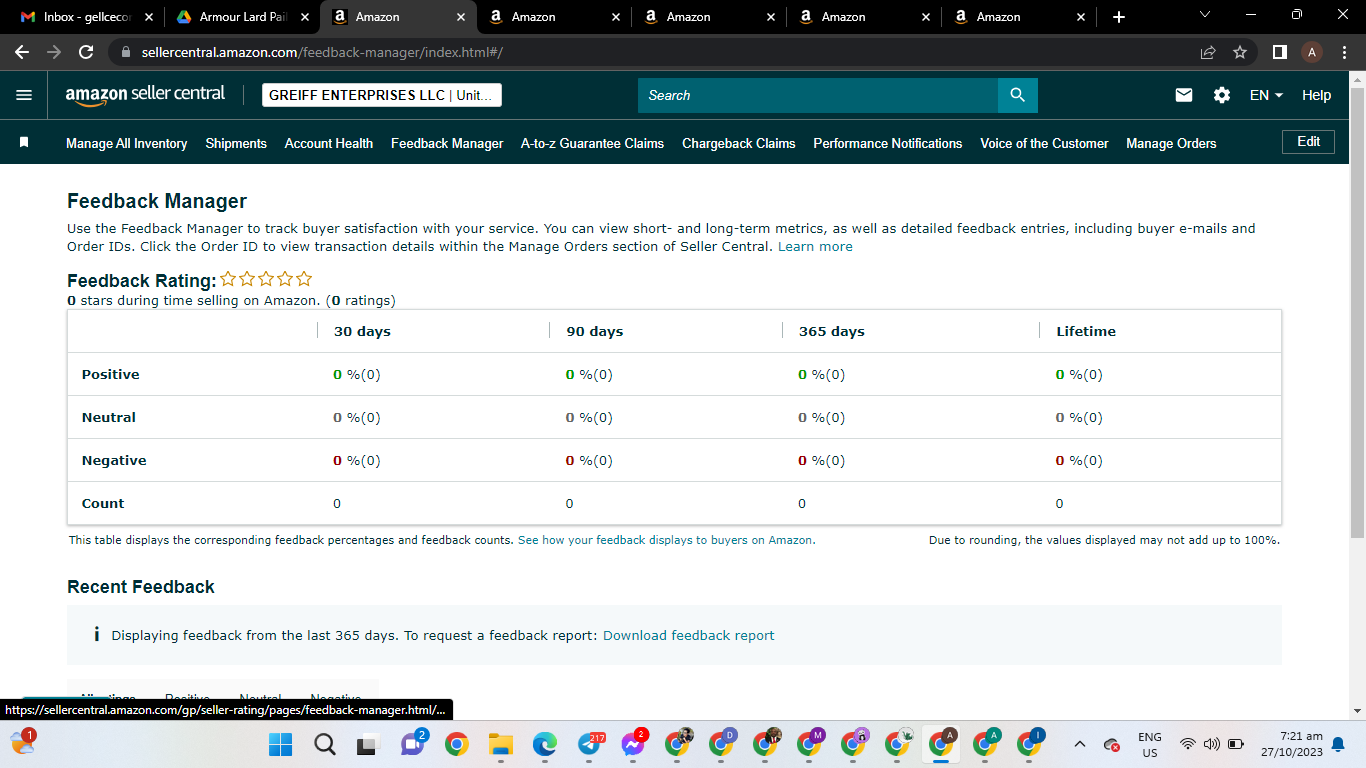This screenshot has width=1366, height=768.
Task: Open the Windows Start menu
Action: [x=281, y=744]
